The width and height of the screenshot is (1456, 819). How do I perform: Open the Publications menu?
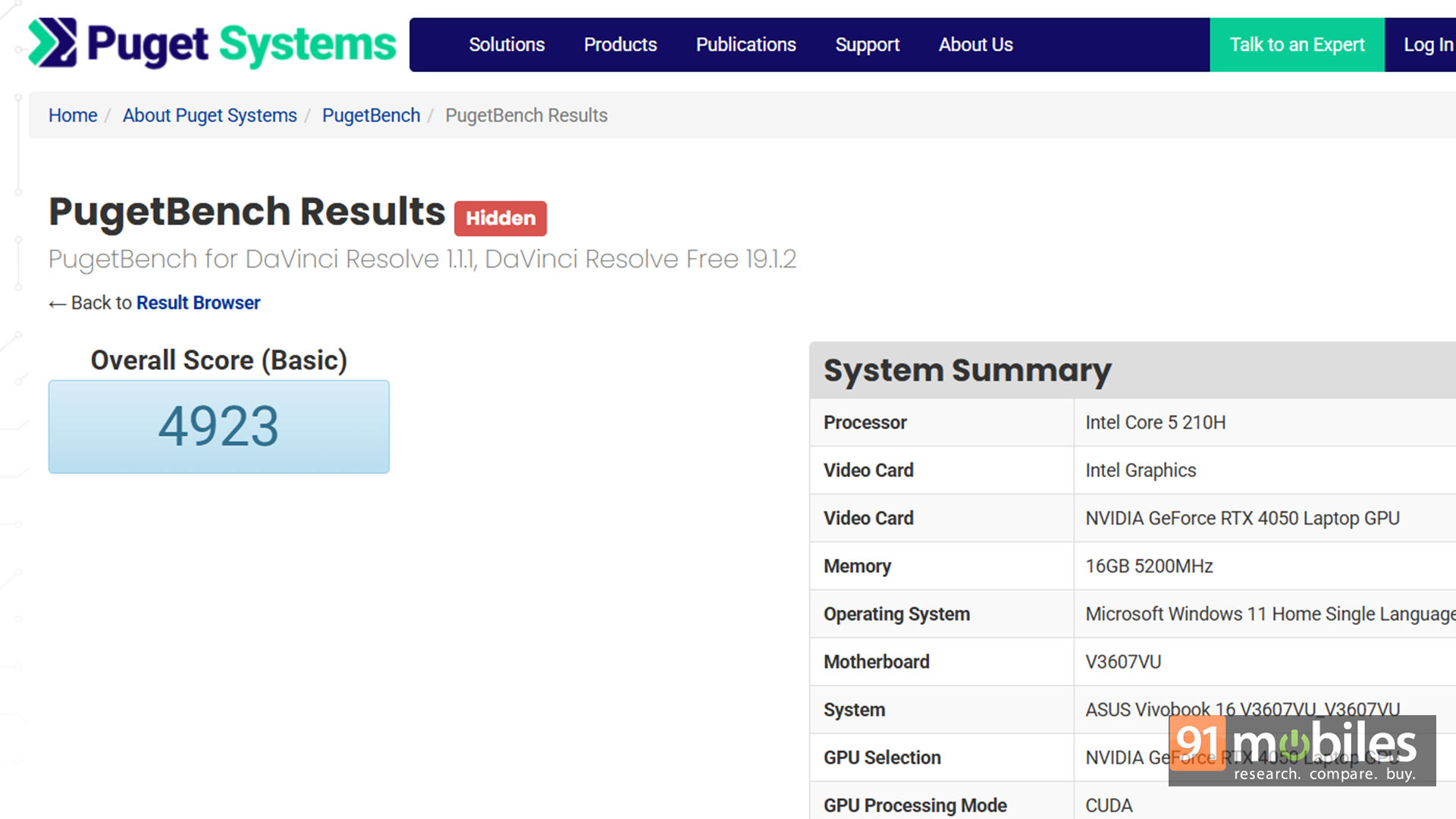[x=746, y=45]
